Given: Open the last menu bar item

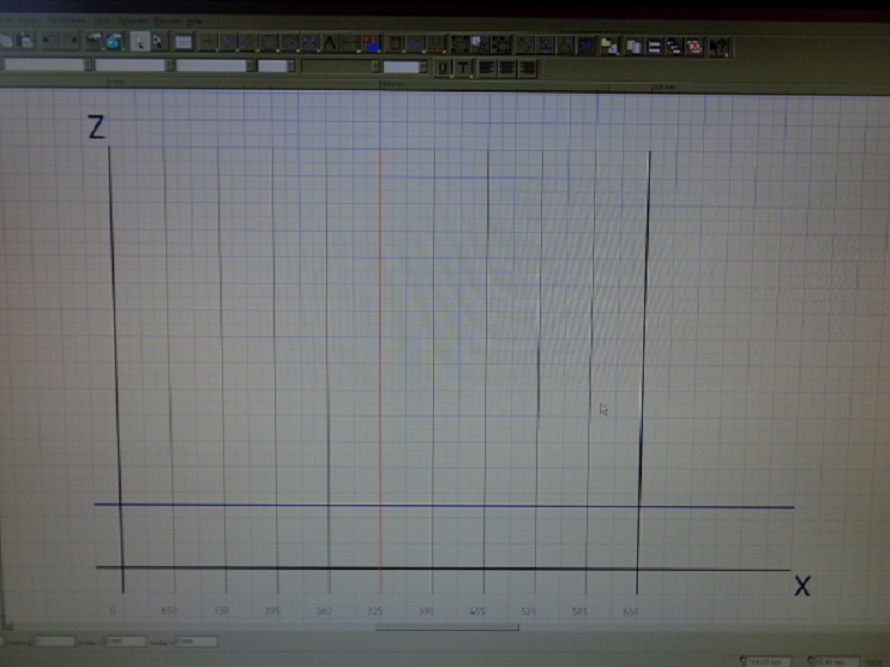Looking at the screenshot, I should coord(194,20).
